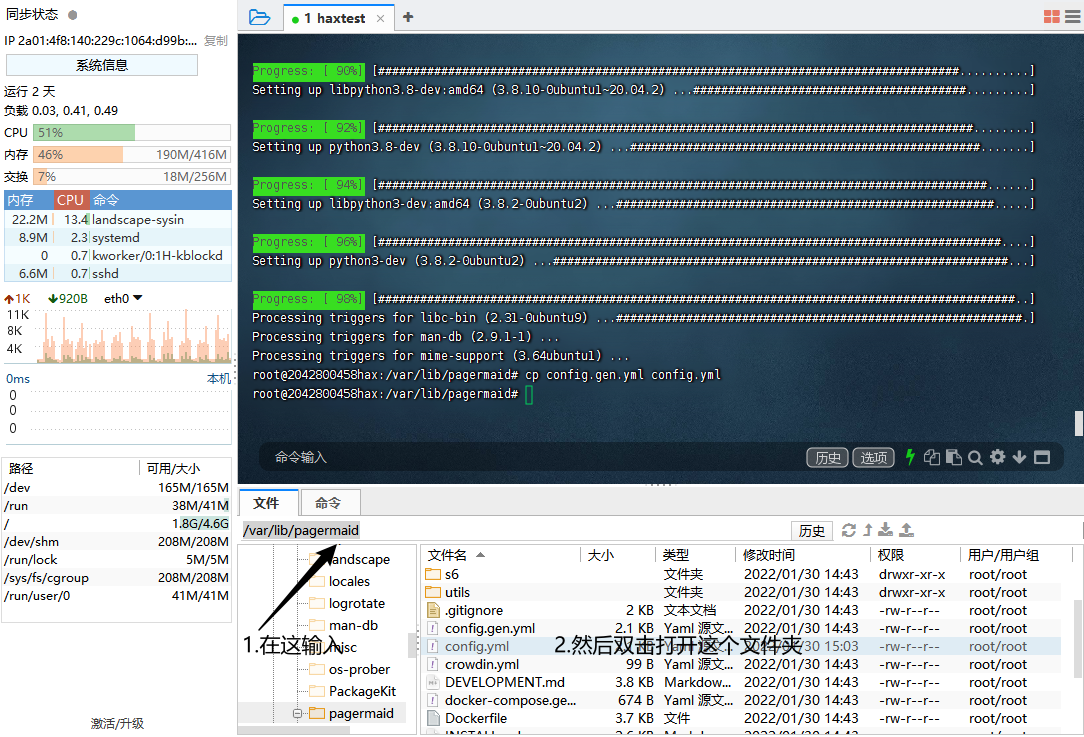1084x737 pixels.
Task: Sort processes by 内存 column
Action: tap(29, 200)
